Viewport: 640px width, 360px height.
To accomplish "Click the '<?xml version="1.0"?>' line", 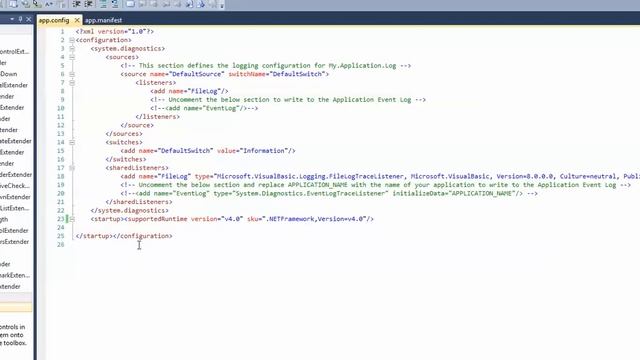I will point(115,31).
